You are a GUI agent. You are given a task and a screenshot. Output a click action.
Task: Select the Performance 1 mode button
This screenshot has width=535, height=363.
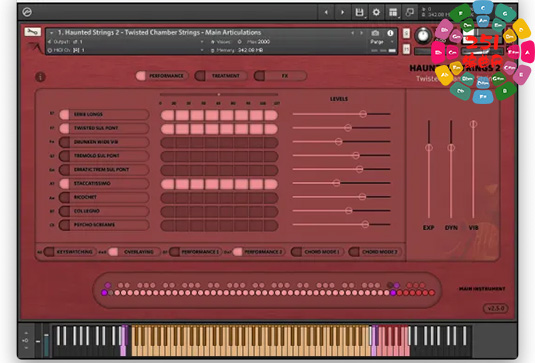196,252
